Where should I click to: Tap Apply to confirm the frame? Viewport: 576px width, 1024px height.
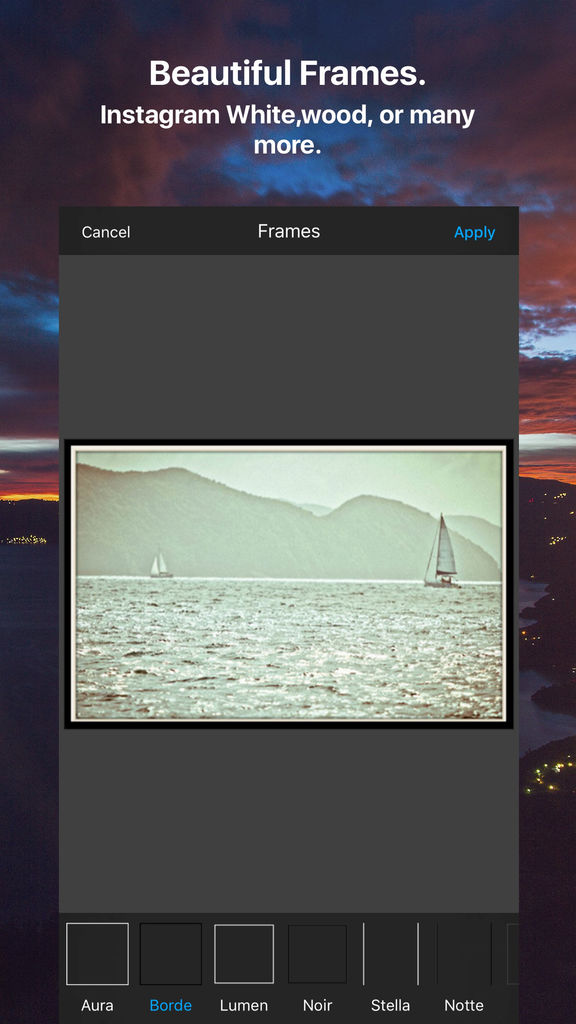[x=475, y=232]
